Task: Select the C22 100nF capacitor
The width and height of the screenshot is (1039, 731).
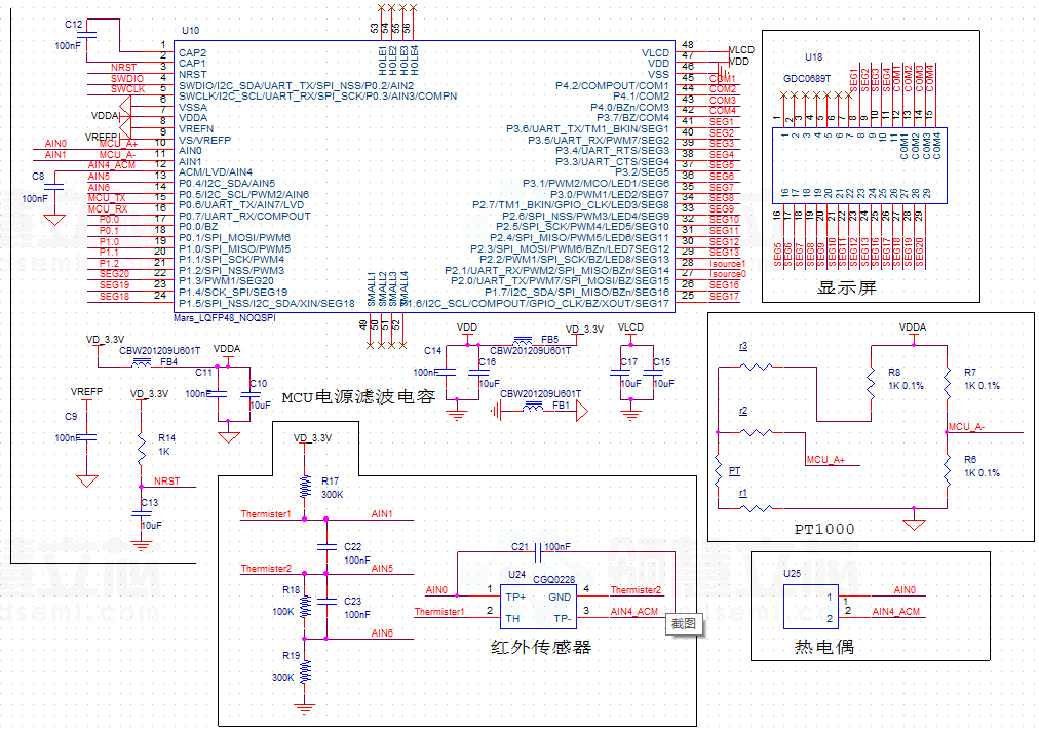Action: [x=326, y=547]
